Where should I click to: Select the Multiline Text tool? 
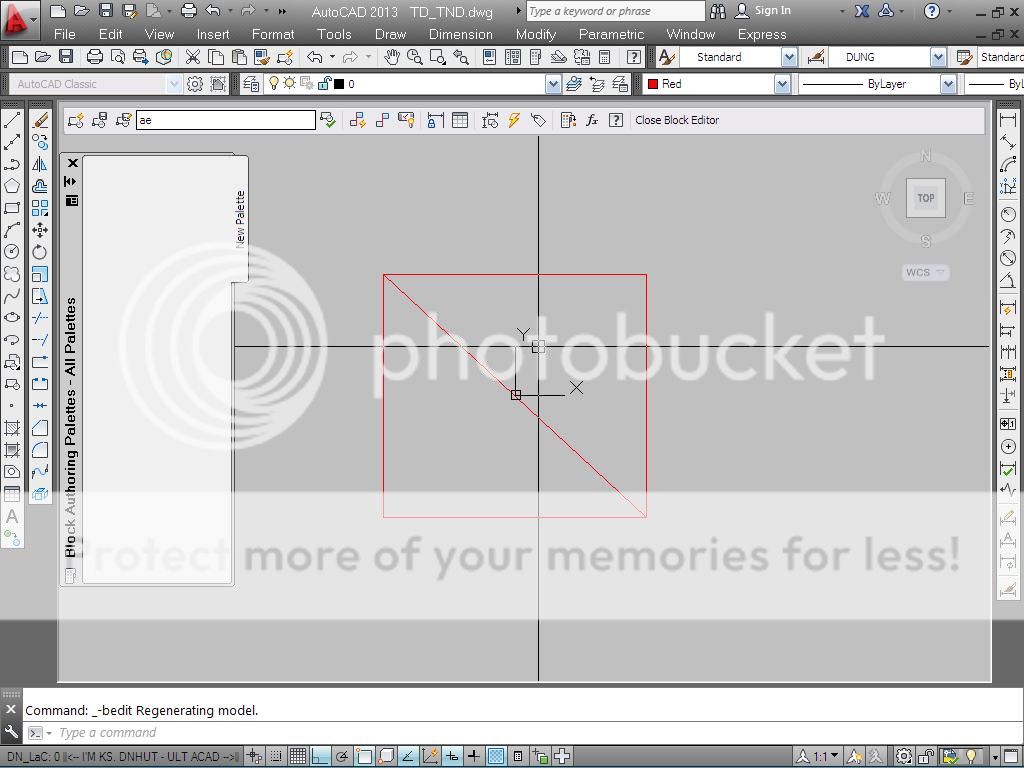pos(12,517)
